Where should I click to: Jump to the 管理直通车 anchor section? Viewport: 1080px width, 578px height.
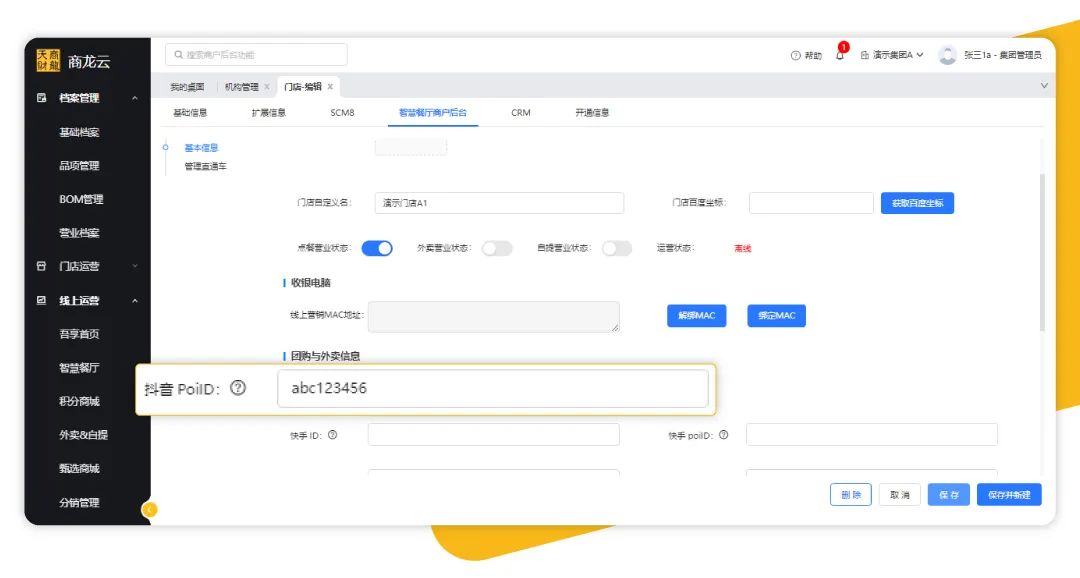click(205, 166)
